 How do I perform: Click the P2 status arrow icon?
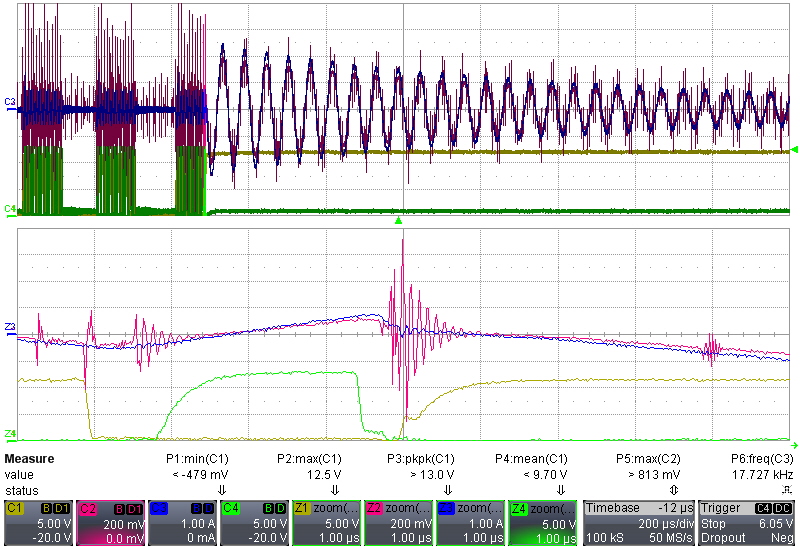coord(335,490)
